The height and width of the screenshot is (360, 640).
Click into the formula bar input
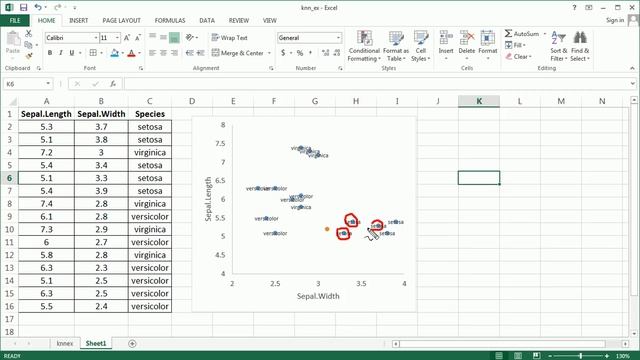click(x=376, y=84)
